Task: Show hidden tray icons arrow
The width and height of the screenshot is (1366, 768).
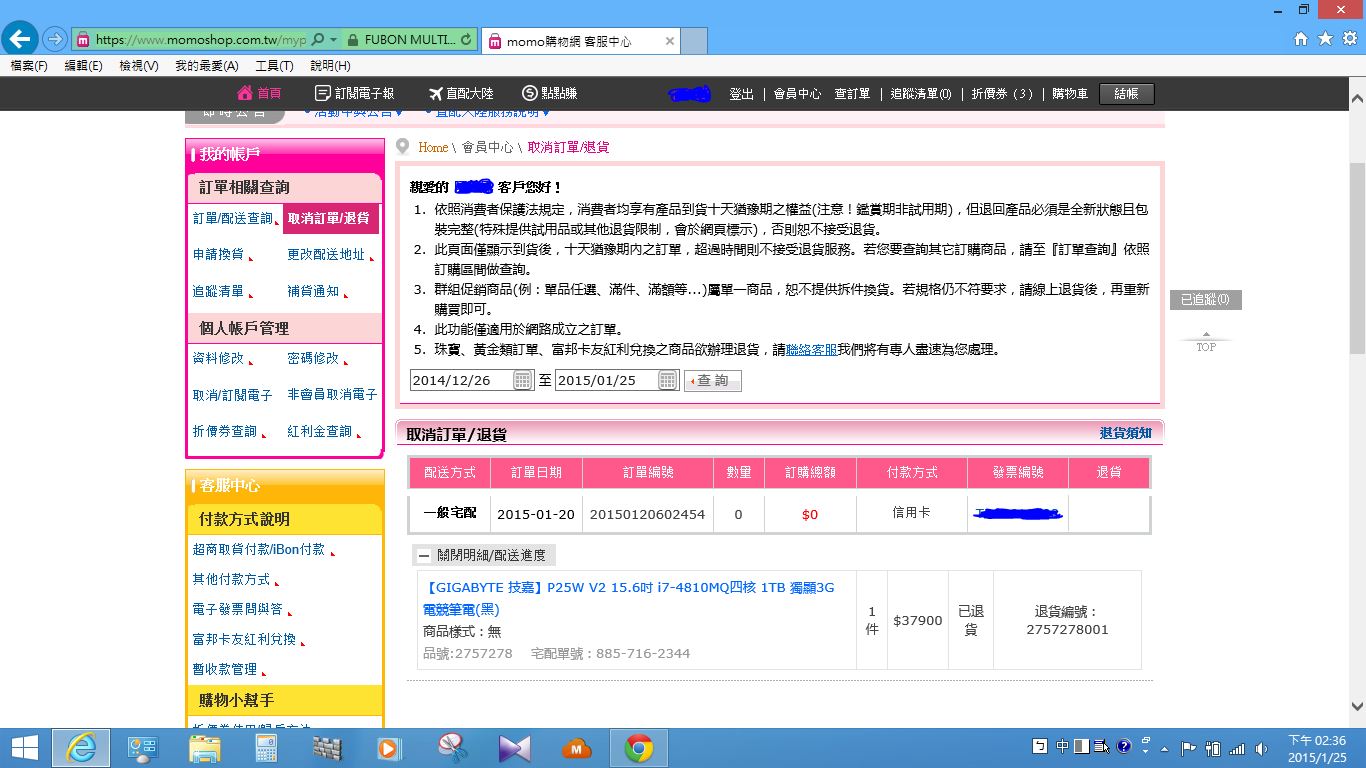Action: (x=1163, y=748)
